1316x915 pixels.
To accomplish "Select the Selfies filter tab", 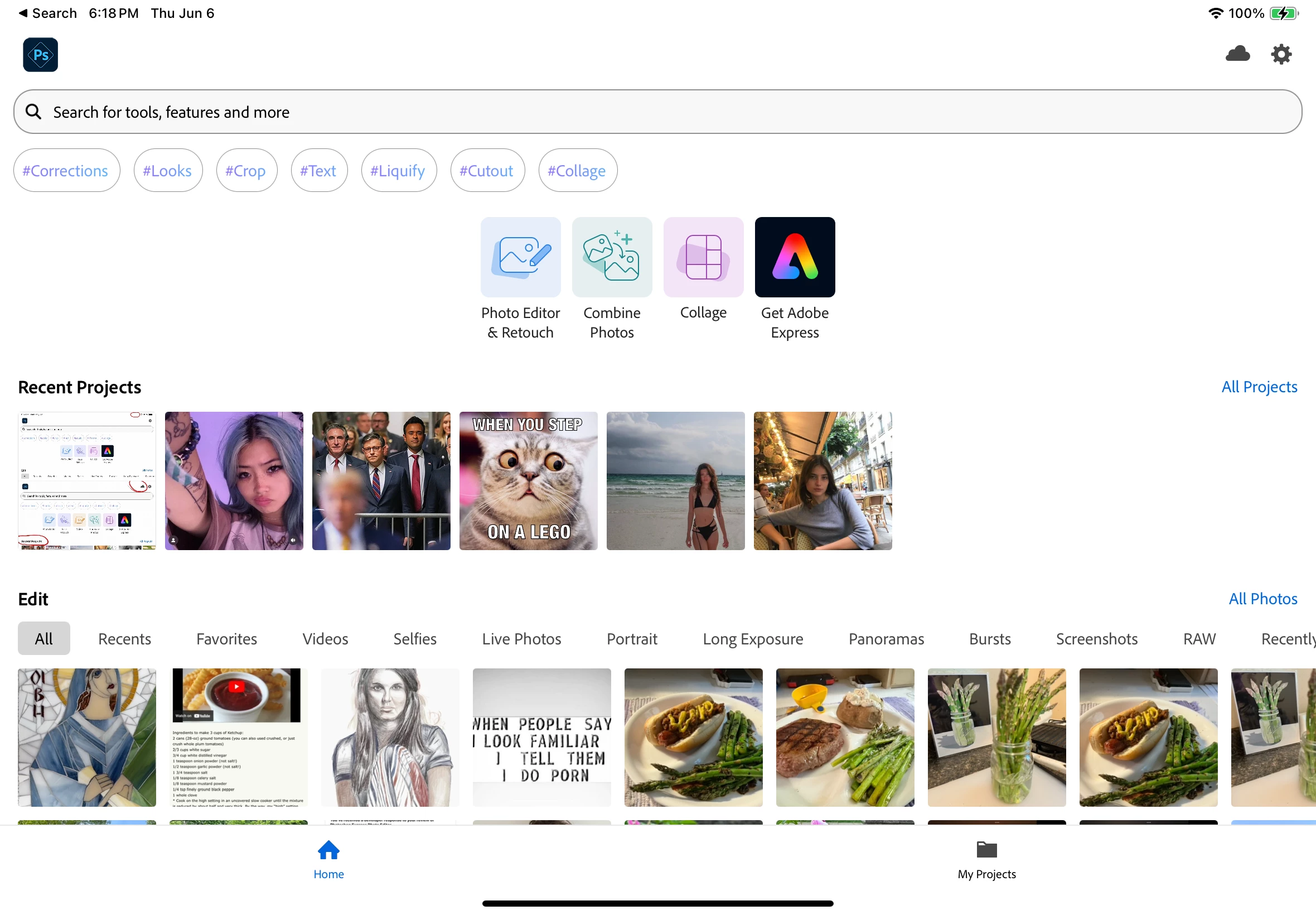I will click(414, 638).
